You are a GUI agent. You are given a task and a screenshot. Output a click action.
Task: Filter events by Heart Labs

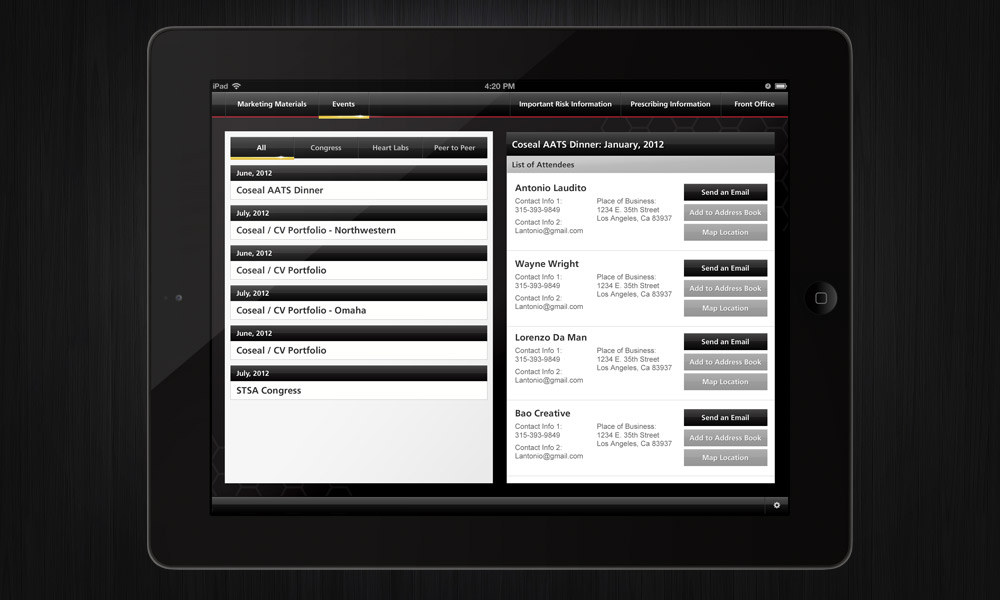coord(390,147)
